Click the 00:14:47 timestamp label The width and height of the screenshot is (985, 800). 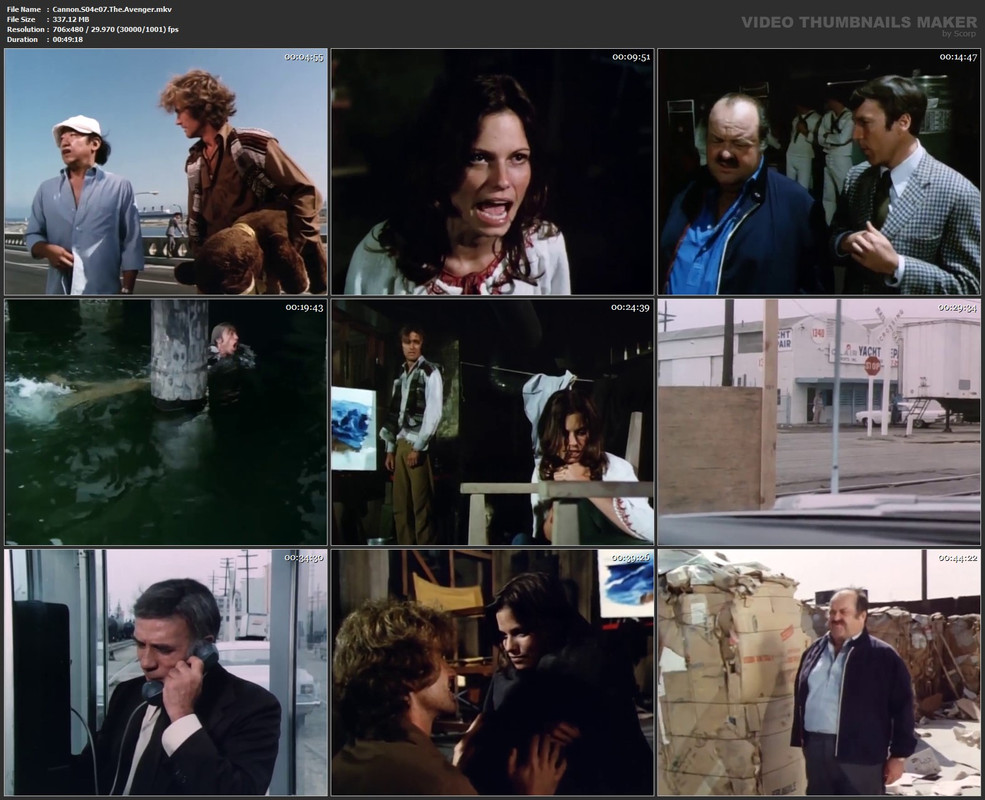click(958, 57)
